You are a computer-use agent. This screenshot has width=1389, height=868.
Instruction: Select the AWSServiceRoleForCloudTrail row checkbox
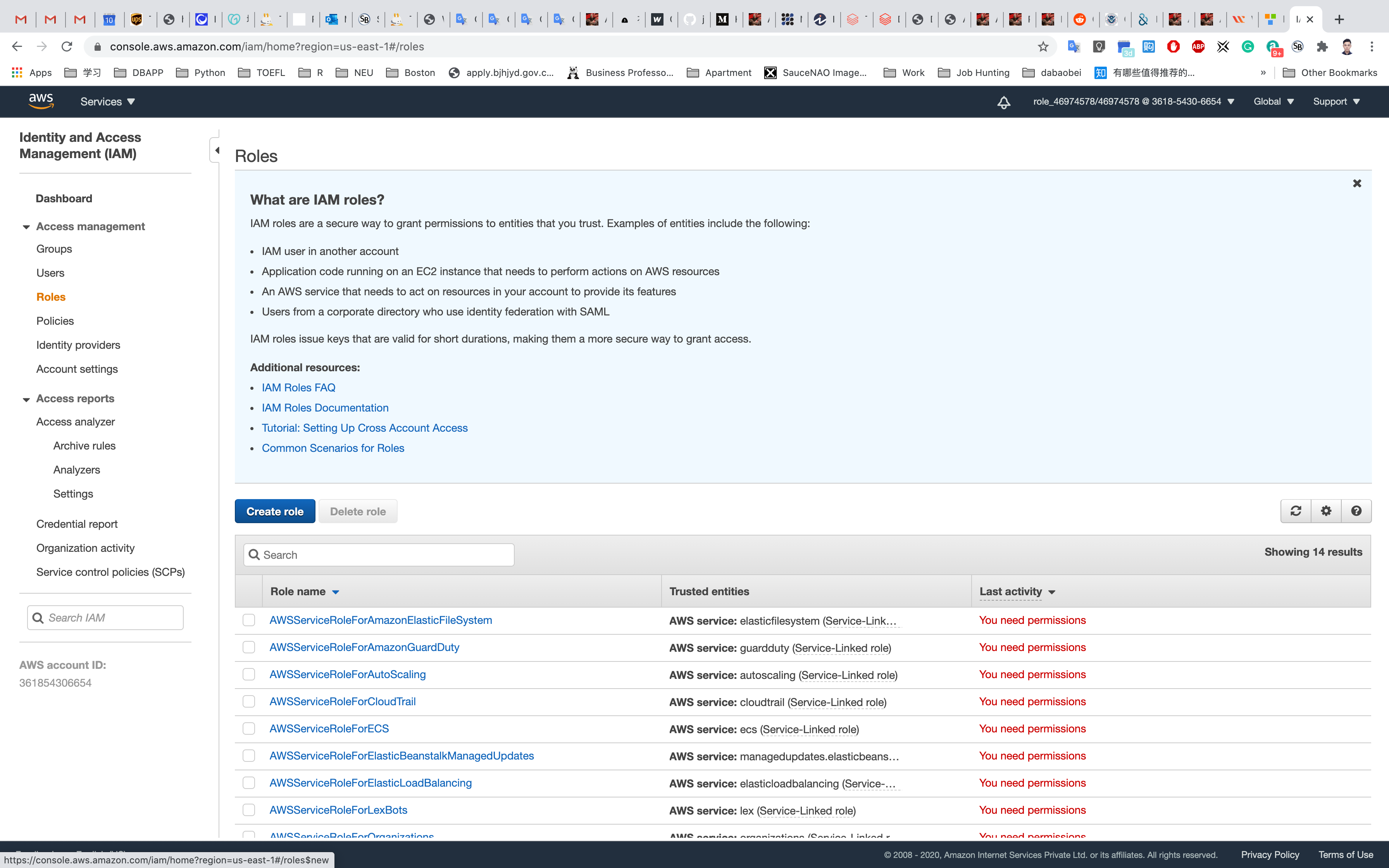tap(248, 701)
